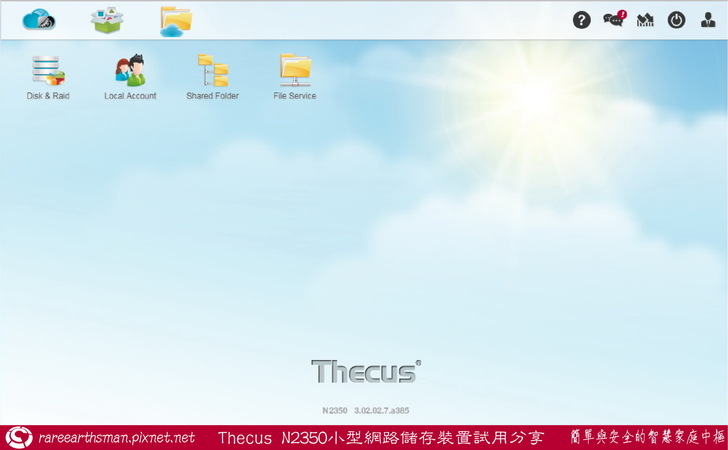Image resolution: width=728 pixels, height=450 pixels.
Task: Click the Disk & Raid label
Action: coord(48,96)
